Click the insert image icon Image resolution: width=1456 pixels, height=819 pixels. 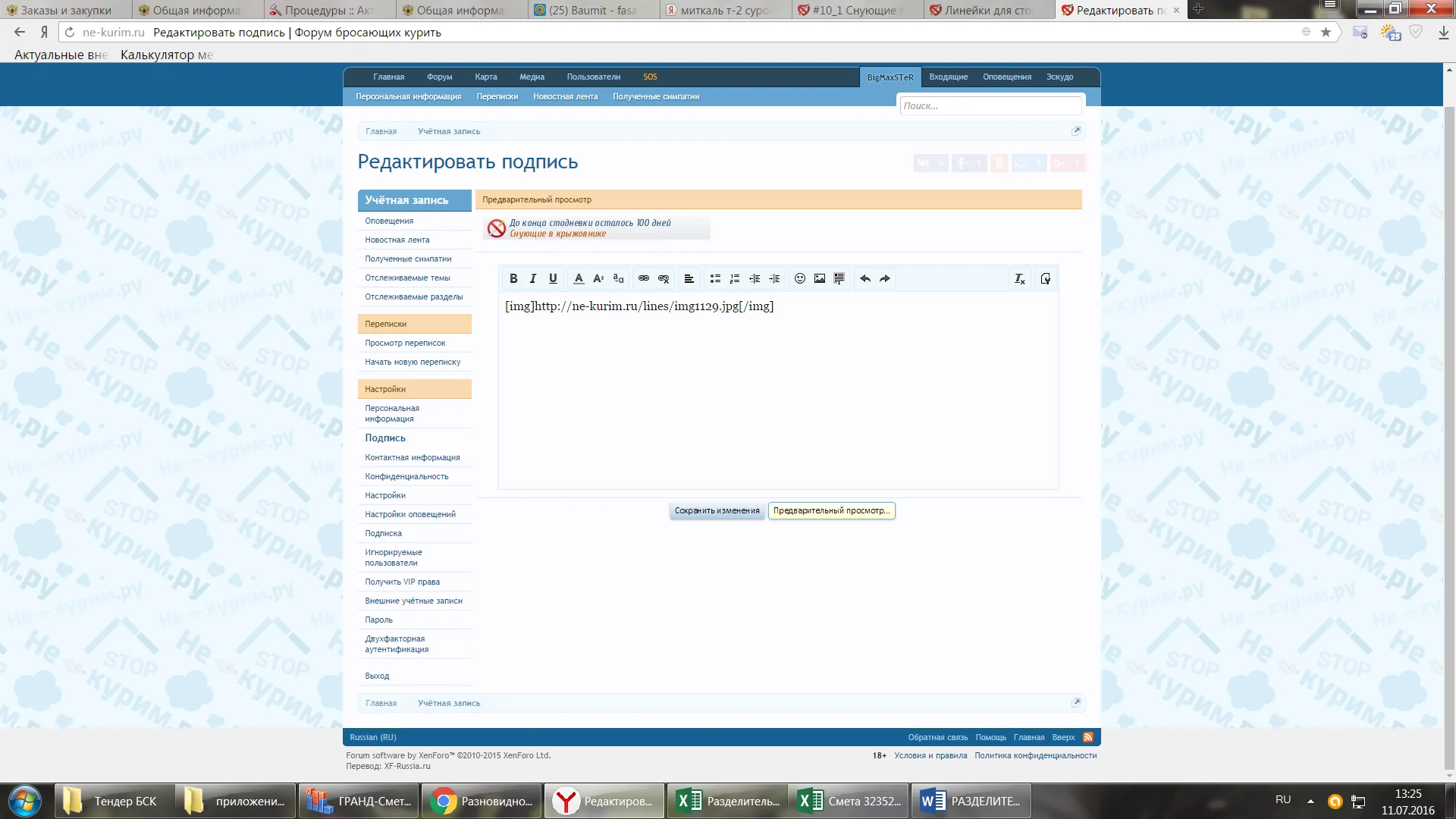click(x=820, y=279)
